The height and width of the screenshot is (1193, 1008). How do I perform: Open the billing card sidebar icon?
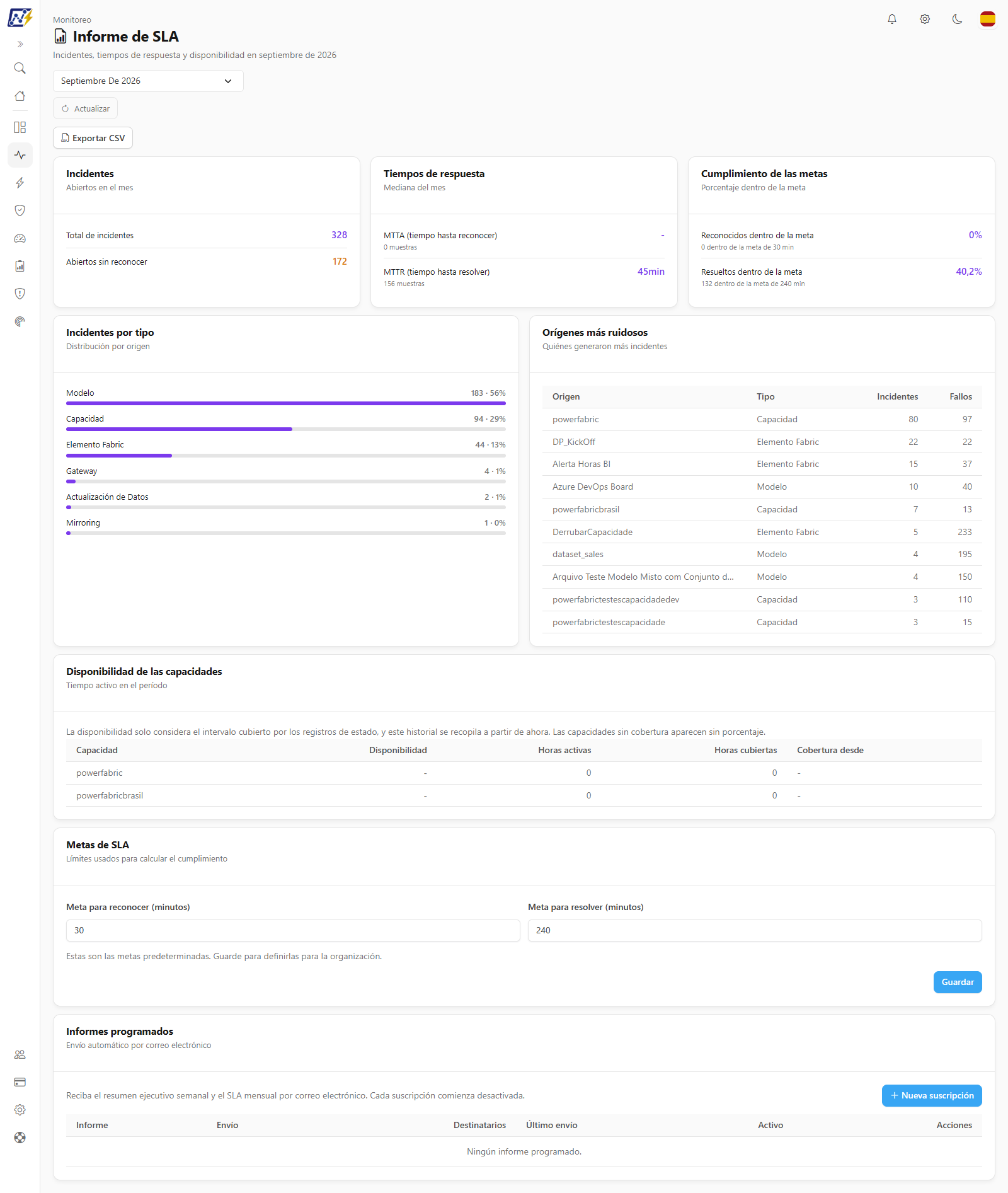20,1082
